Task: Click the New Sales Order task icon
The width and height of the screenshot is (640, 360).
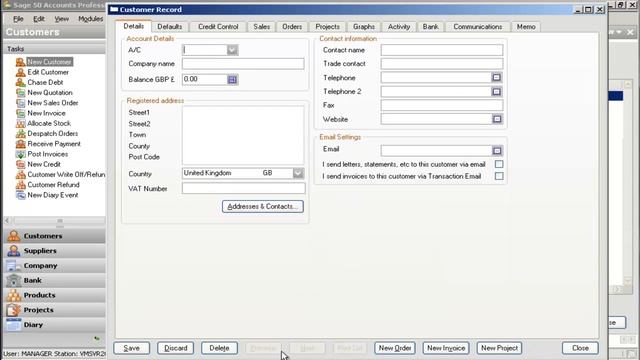Action: 20,103
